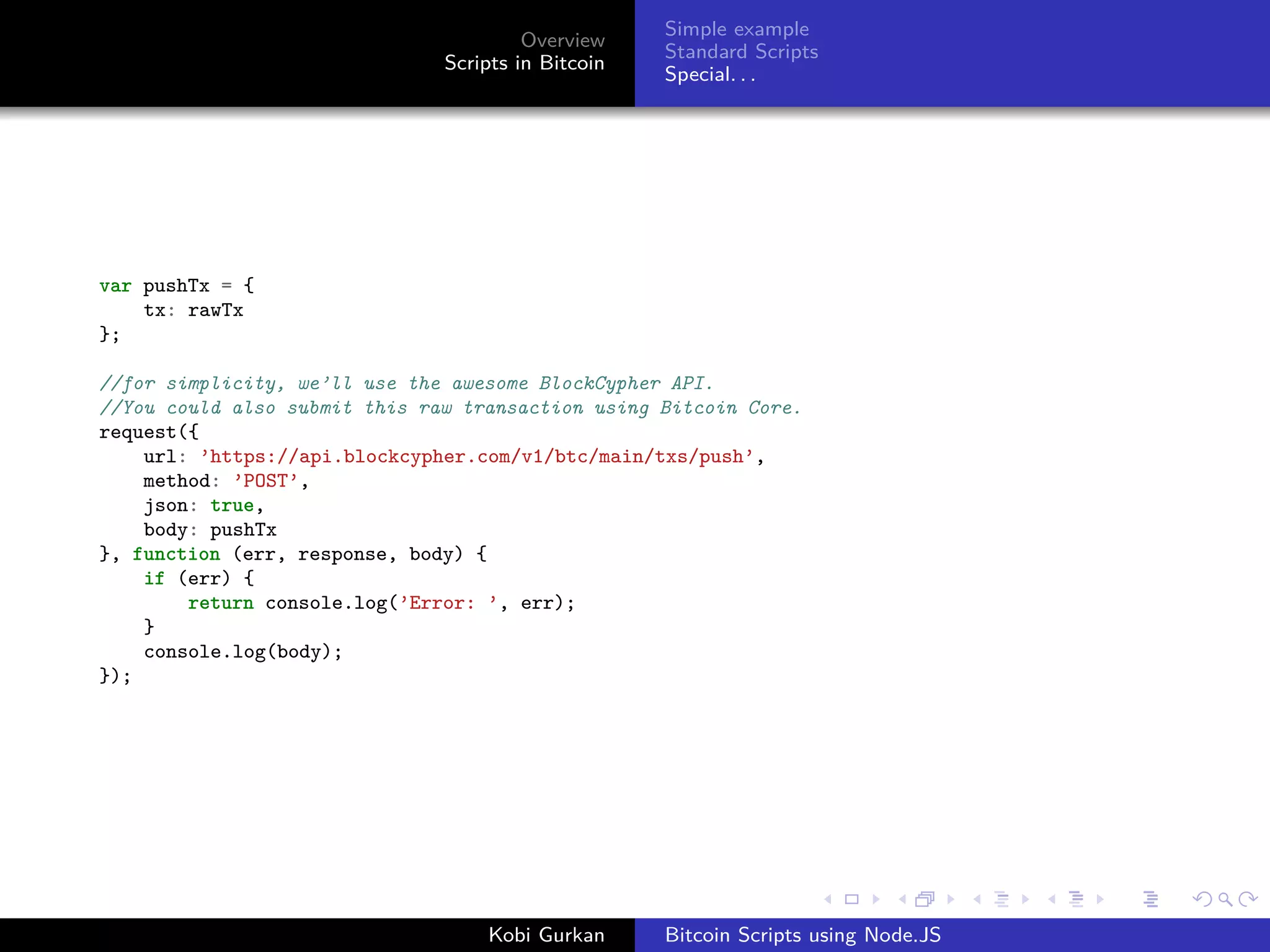Open the Overview section
Image resolution: width=1270 pixels, height=952 pixels.
coord(562,40)
